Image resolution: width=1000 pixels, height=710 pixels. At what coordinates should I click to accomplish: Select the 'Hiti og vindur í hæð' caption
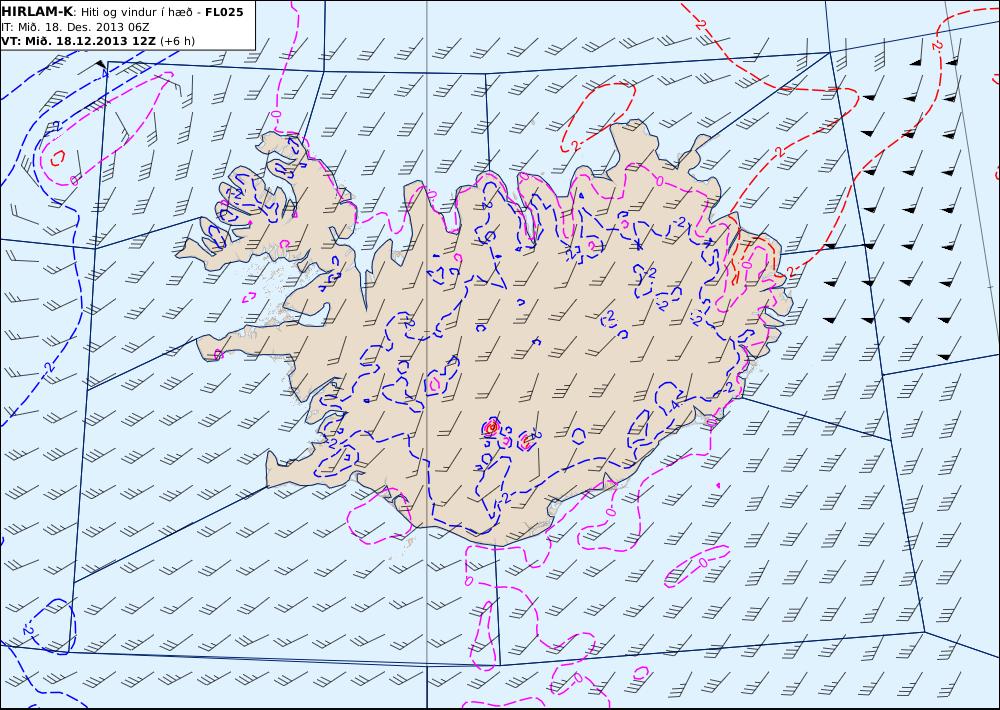click(x=136, y=12)
